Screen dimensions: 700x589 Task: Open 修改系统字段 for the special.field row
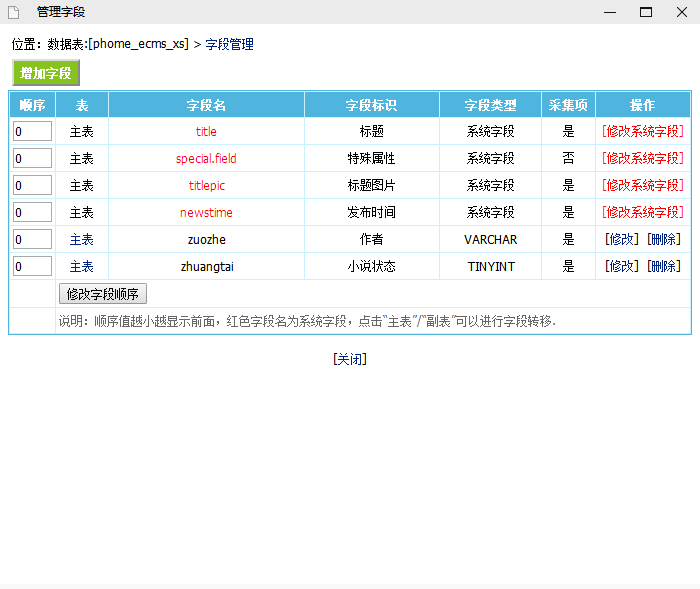tap(643, 158)
